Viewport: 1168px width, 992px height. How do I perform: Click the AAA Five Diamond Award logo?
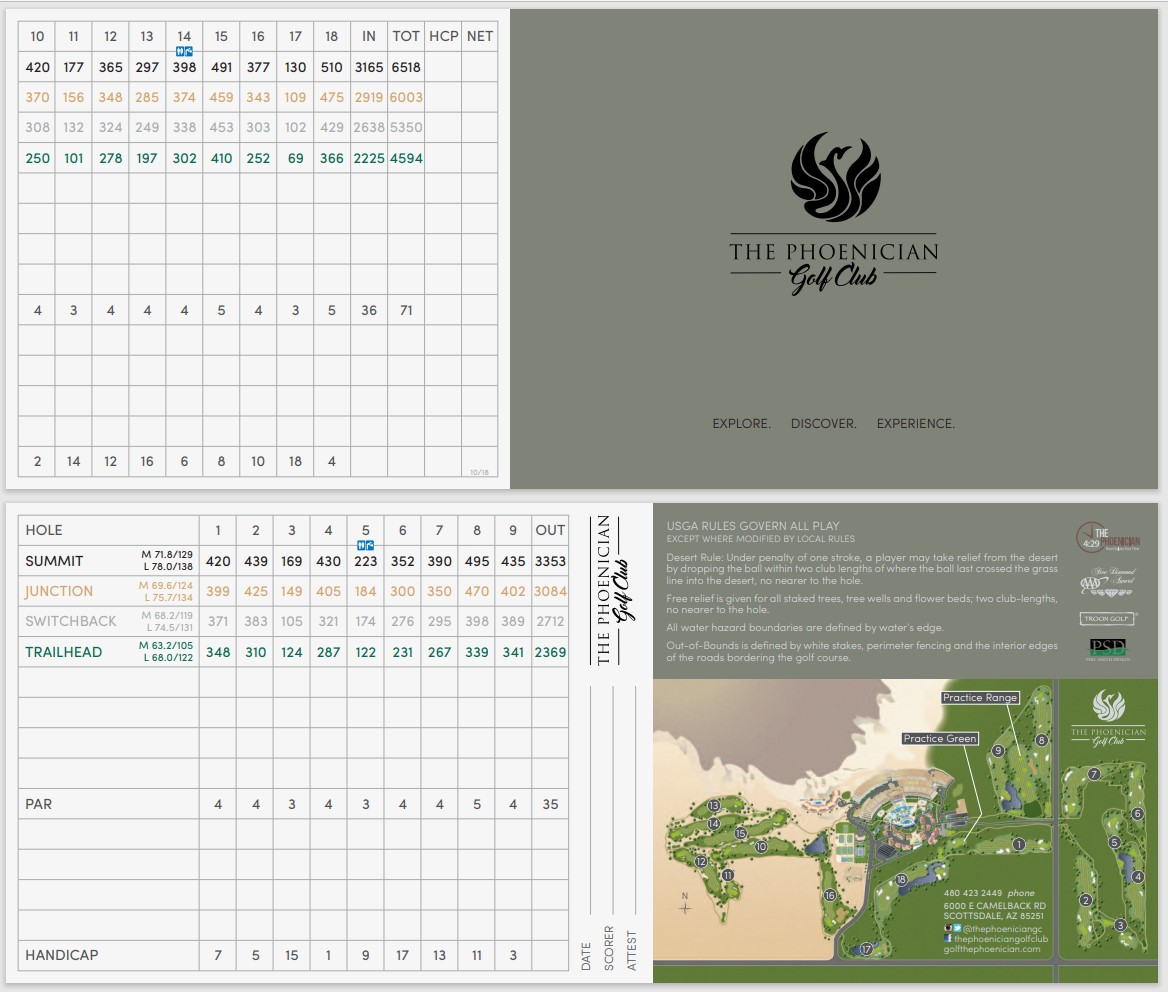(x=1107, y=582)
